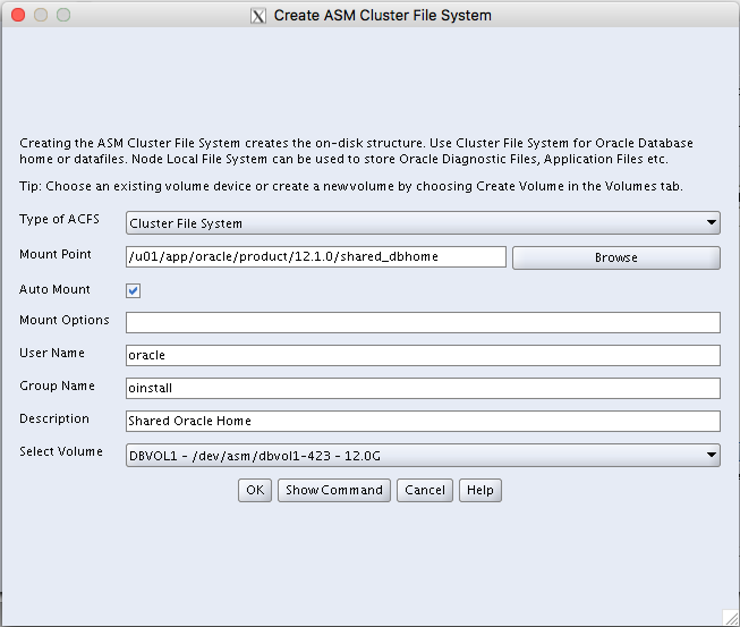740x627 pixels.
Task: Edit the Description field
Action: point(423,421)
